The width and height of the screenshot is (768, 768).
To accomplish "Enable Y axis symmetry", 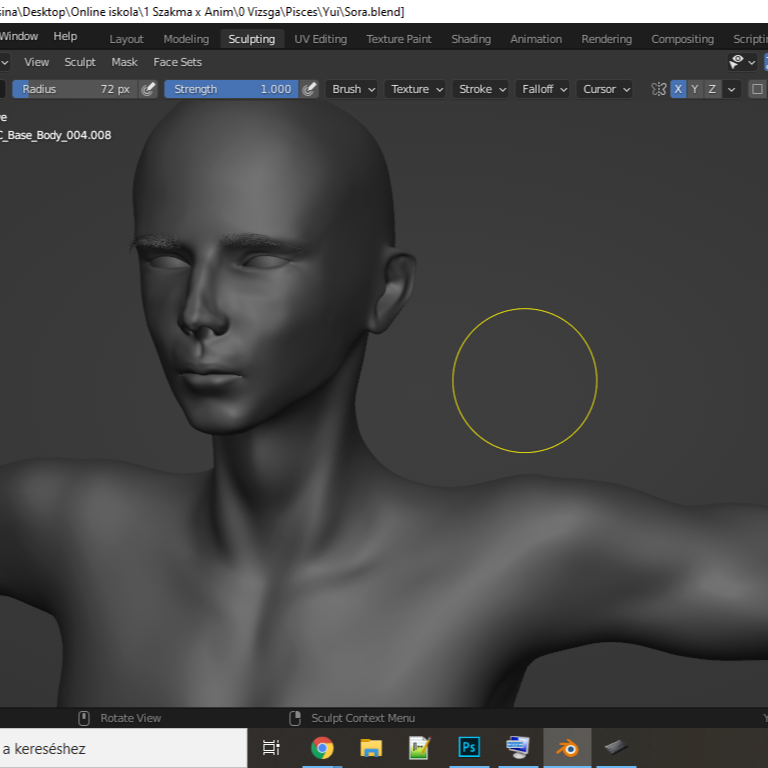I will point(695,89).
